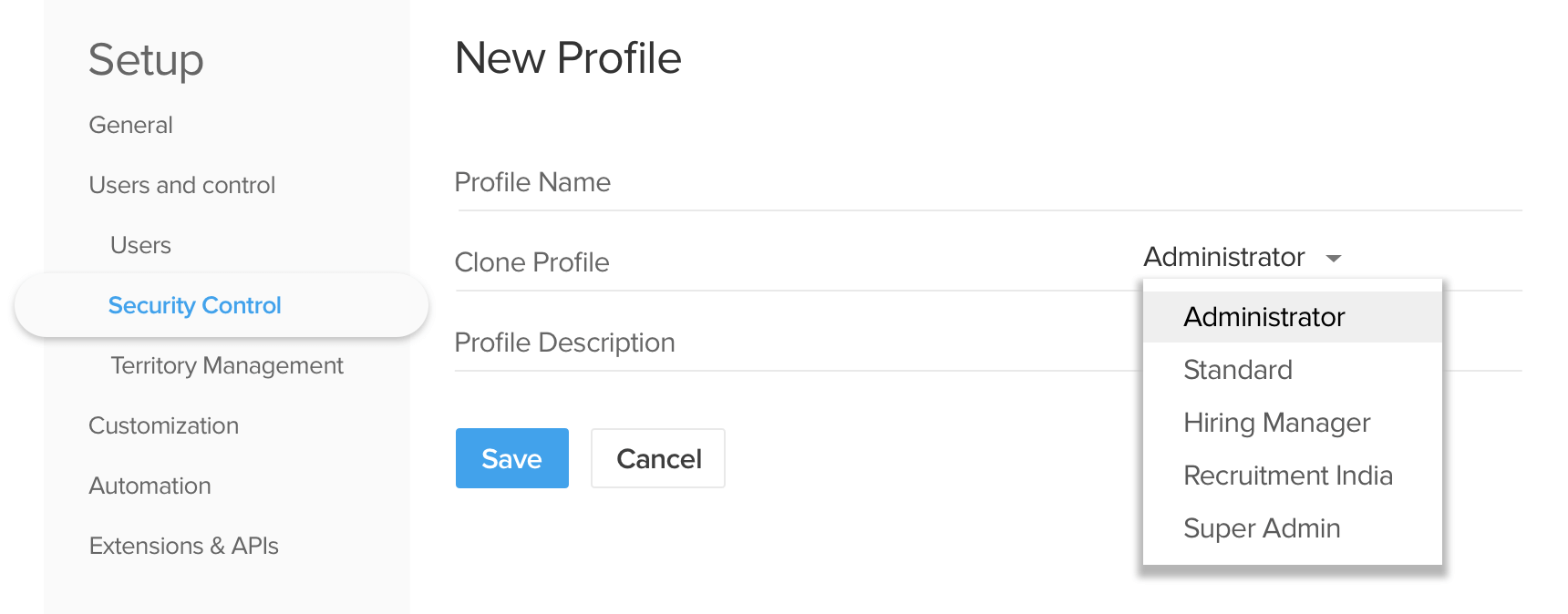Open Extensions & APIs section
The height and width of the screenshot is (614, 1568).
coord(183,546)
